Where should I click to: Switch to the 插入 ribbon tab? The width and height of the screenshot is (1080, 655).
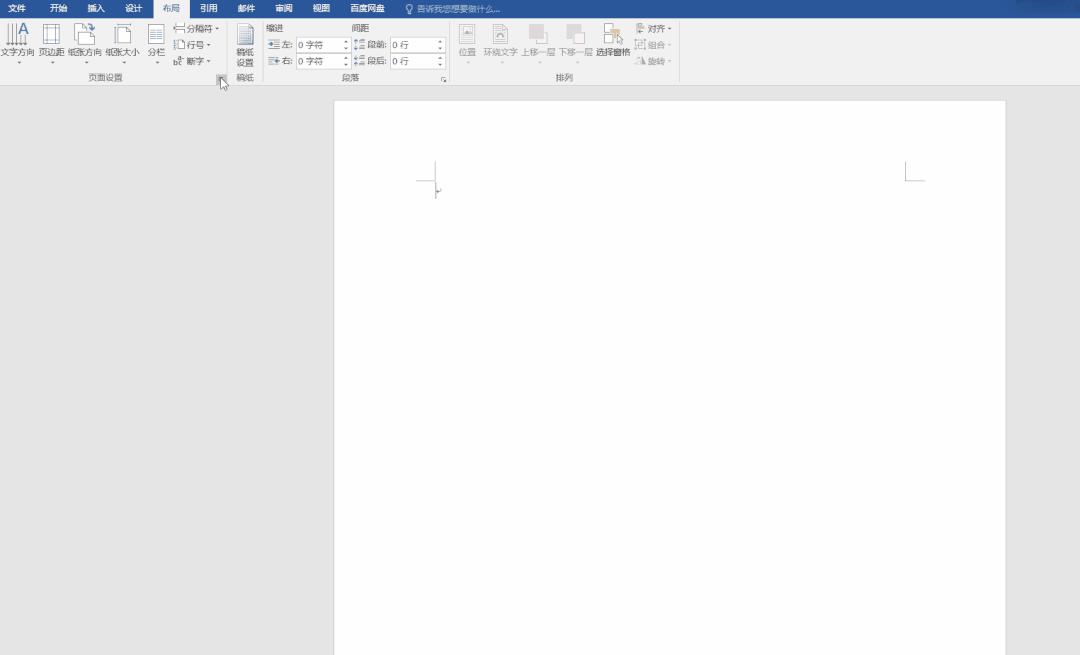pos(96,8)
